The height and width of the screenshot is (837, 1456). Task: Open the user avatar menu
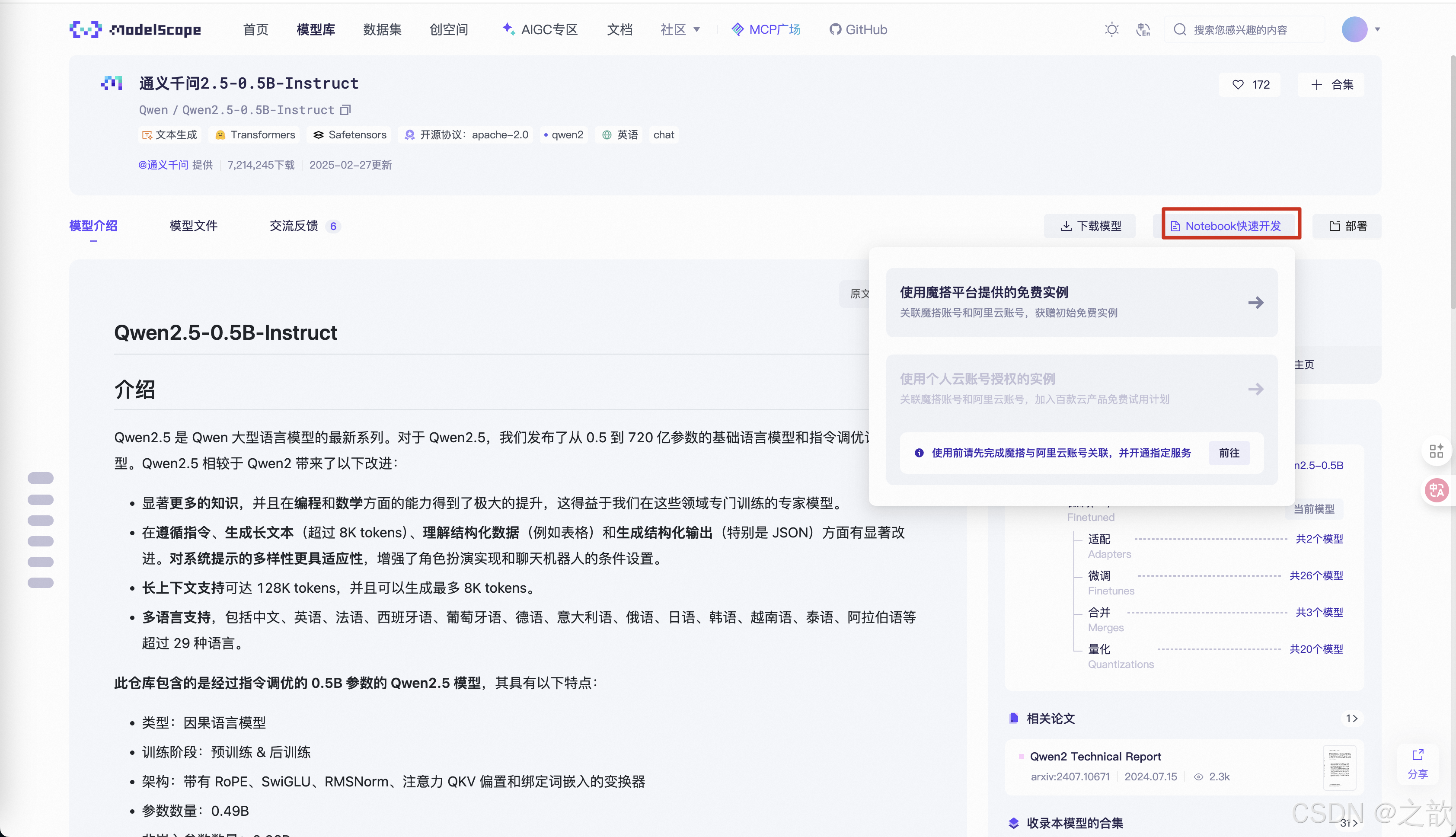pos(1354,29)
